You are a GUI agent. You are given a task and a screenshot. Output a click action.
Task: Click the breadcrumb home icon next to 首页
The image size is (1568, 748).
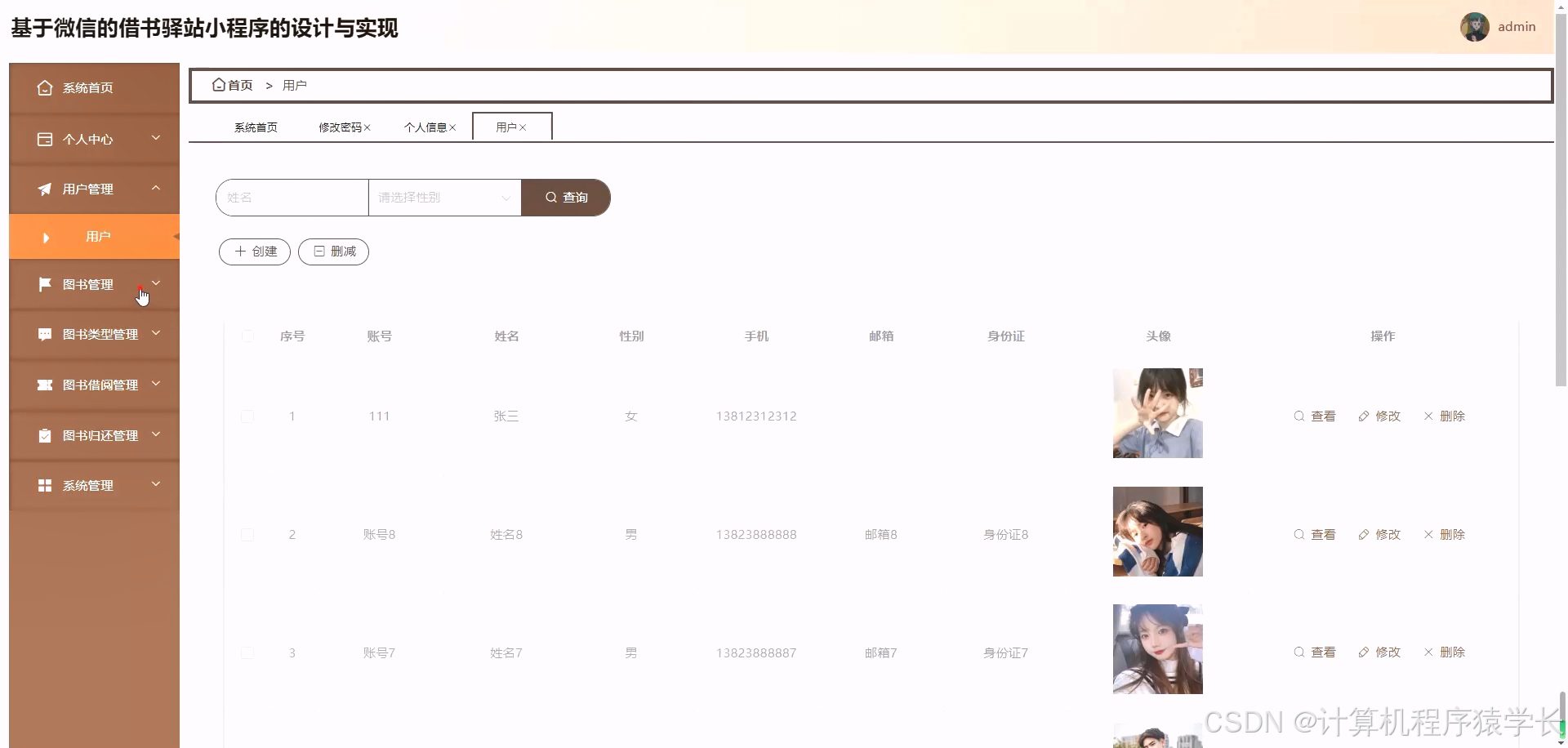218,84
